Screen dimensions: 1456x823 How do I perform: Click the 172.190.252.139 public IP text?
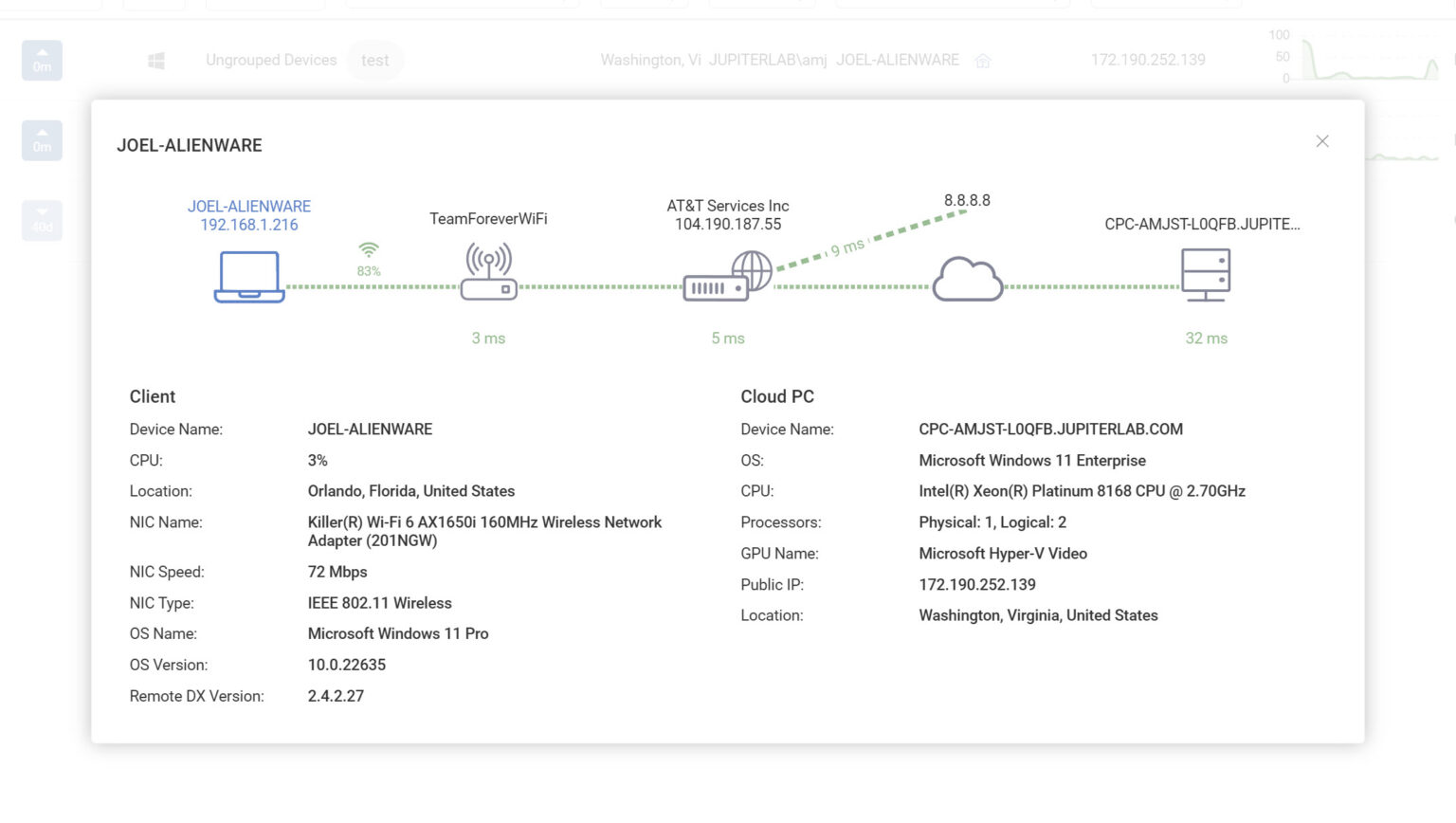[x=1149, y=60]
